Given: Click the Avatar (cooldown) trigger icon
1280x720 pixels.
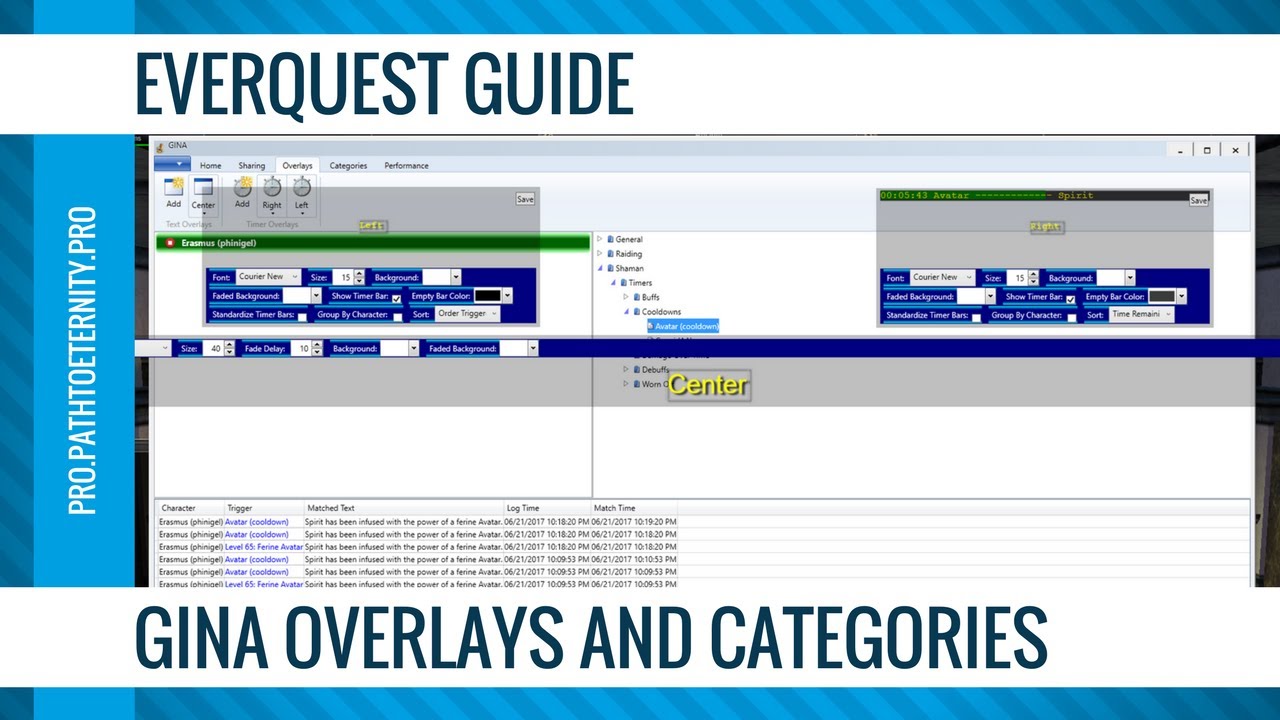Looking at the screenshot, I should point(650,326).
